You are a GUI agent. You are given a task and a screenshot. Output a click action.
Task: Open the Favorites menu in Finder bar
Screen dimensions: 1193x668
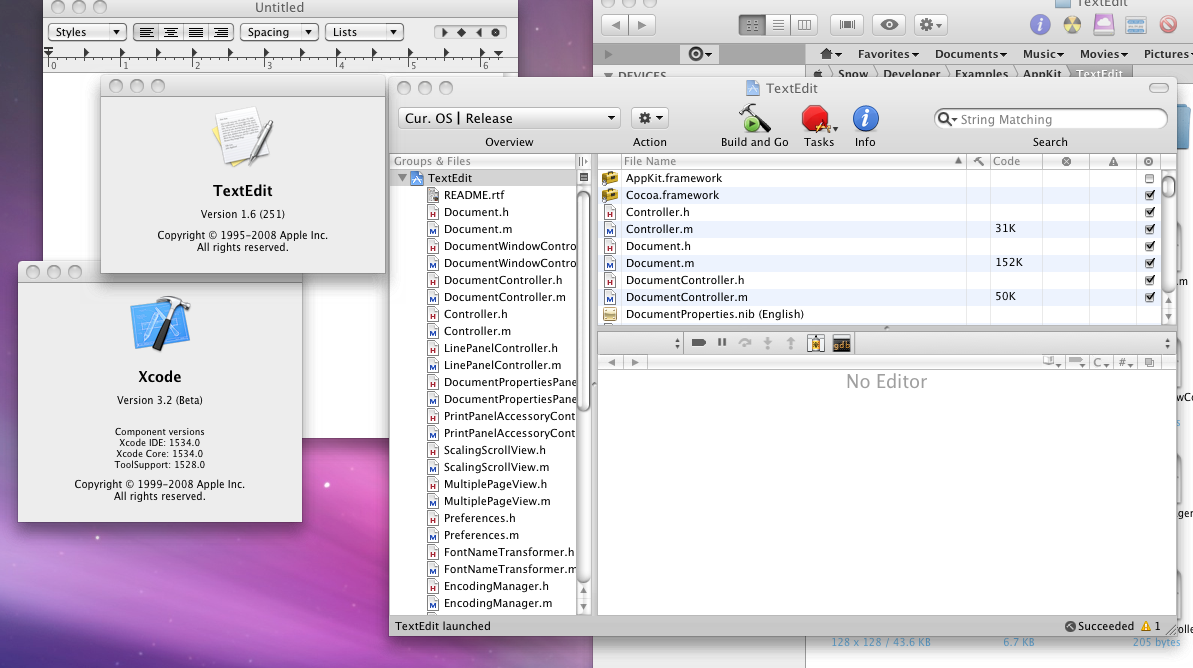(x=888, y=54)
